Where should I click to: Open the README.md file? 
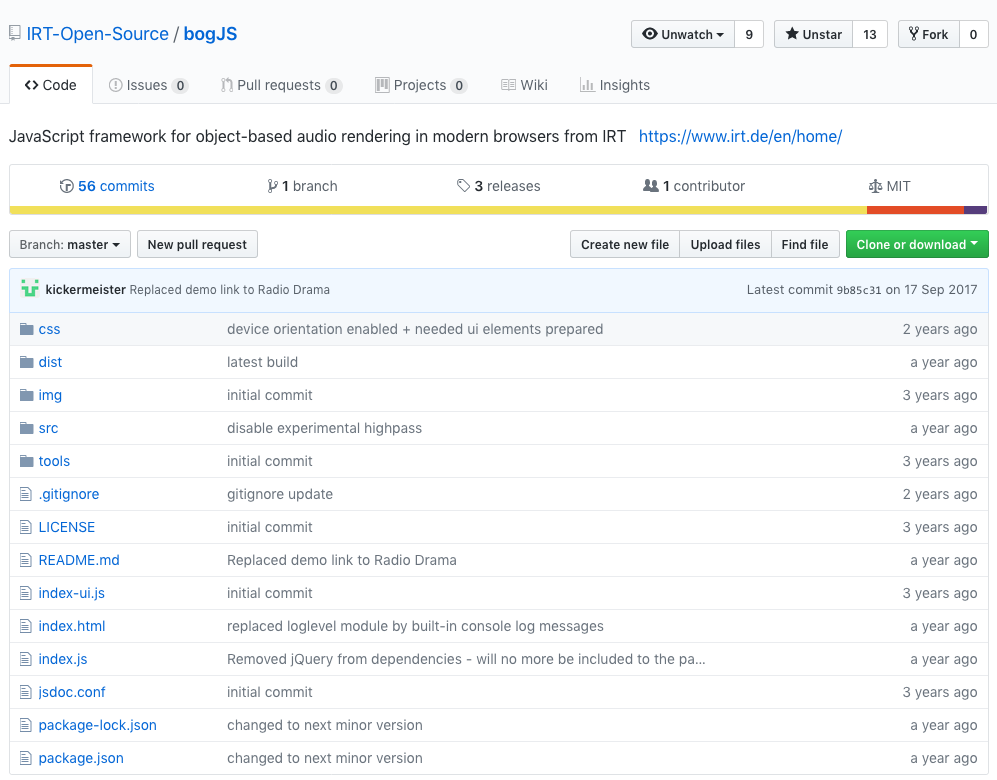(x=79, y=560)
